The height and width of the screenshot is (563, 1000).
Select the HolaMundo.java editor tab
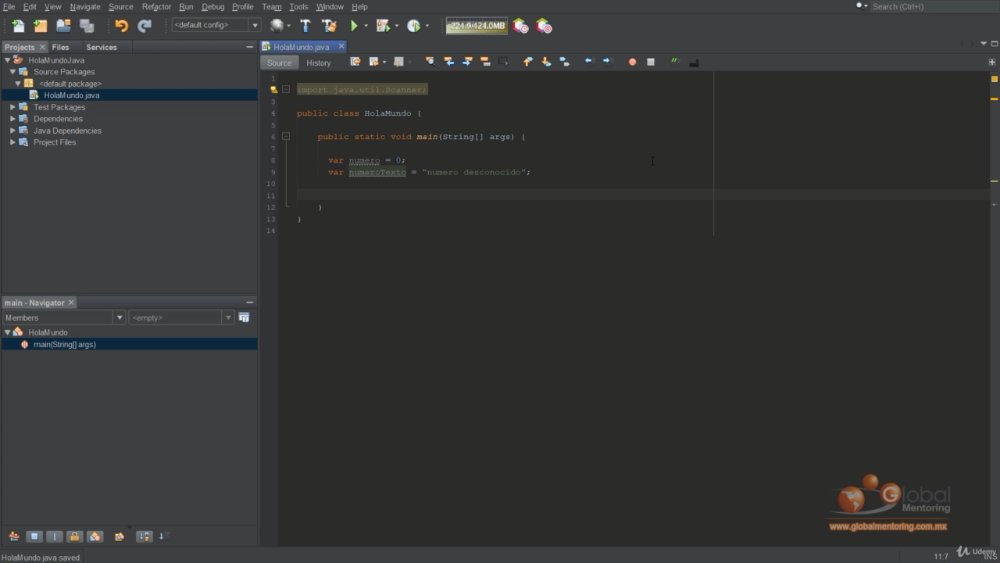coord(301,47)
